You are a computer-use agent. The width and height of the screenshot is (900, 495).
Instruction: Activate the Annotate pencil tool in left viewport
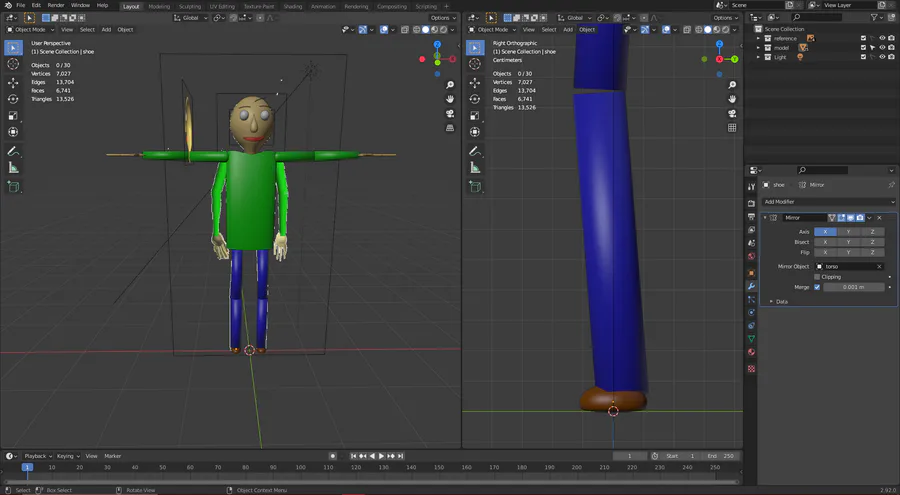[13, 151]
